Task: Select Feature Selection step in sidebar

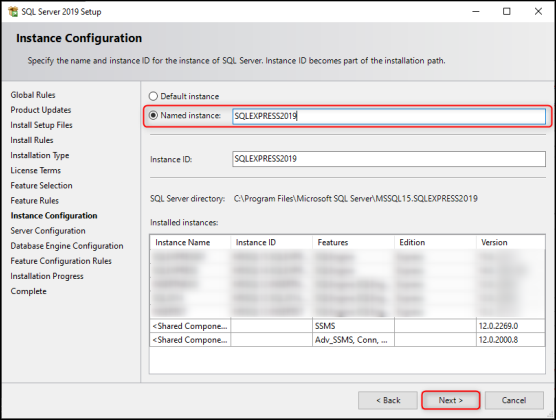Action: point(41,186)
